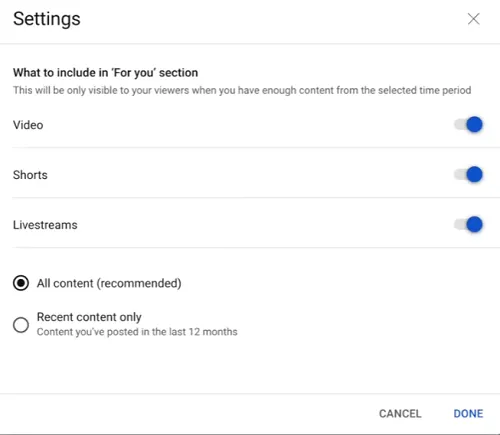The height and width of the screenshot is (435, 500).
Task: Switch off the Livestreams toggle
Action: tap(468, 224)
